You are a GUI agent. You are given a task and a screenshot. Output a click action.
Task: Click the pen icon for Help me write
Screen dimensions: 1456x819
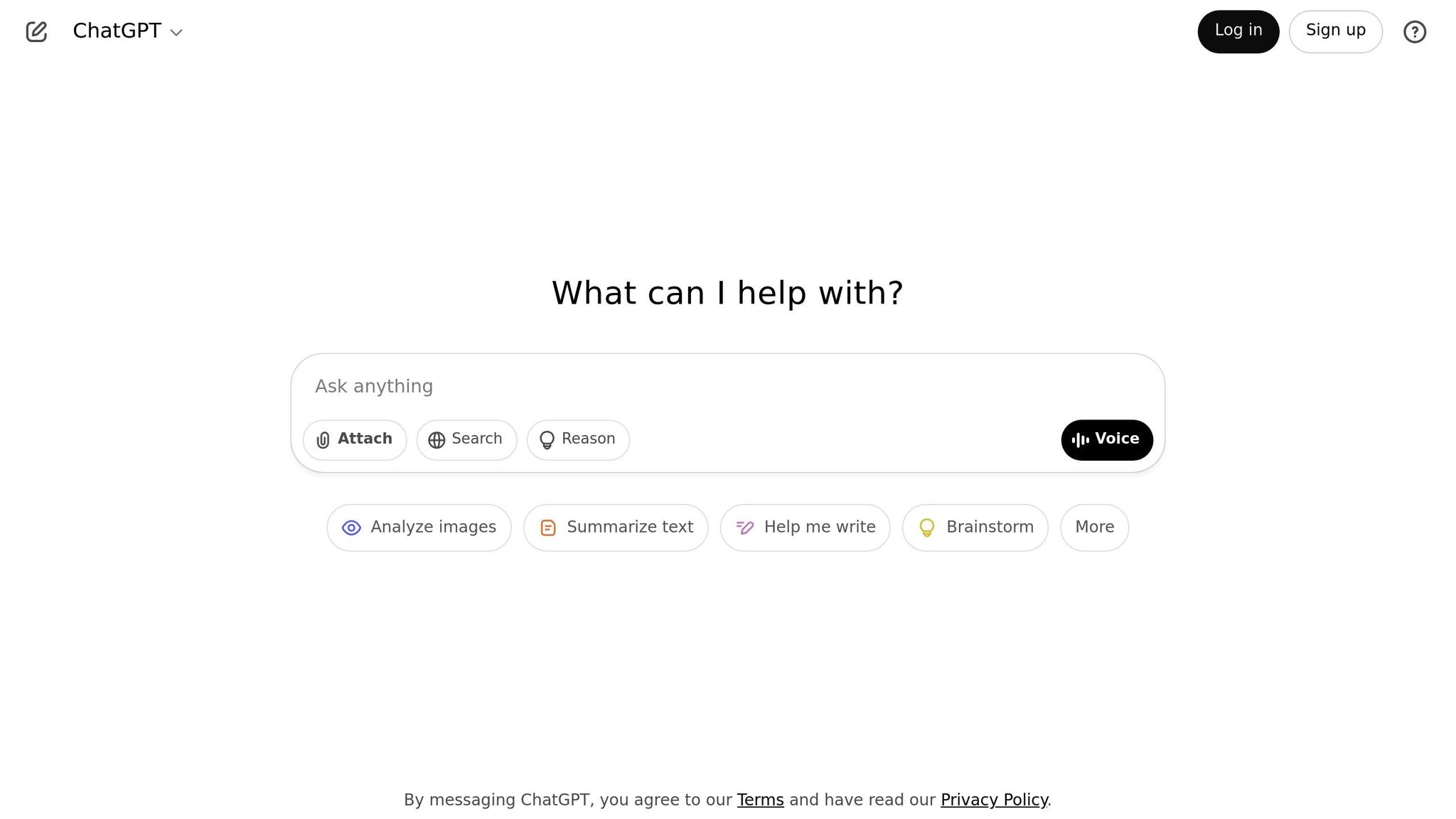(x=745, y=528)
